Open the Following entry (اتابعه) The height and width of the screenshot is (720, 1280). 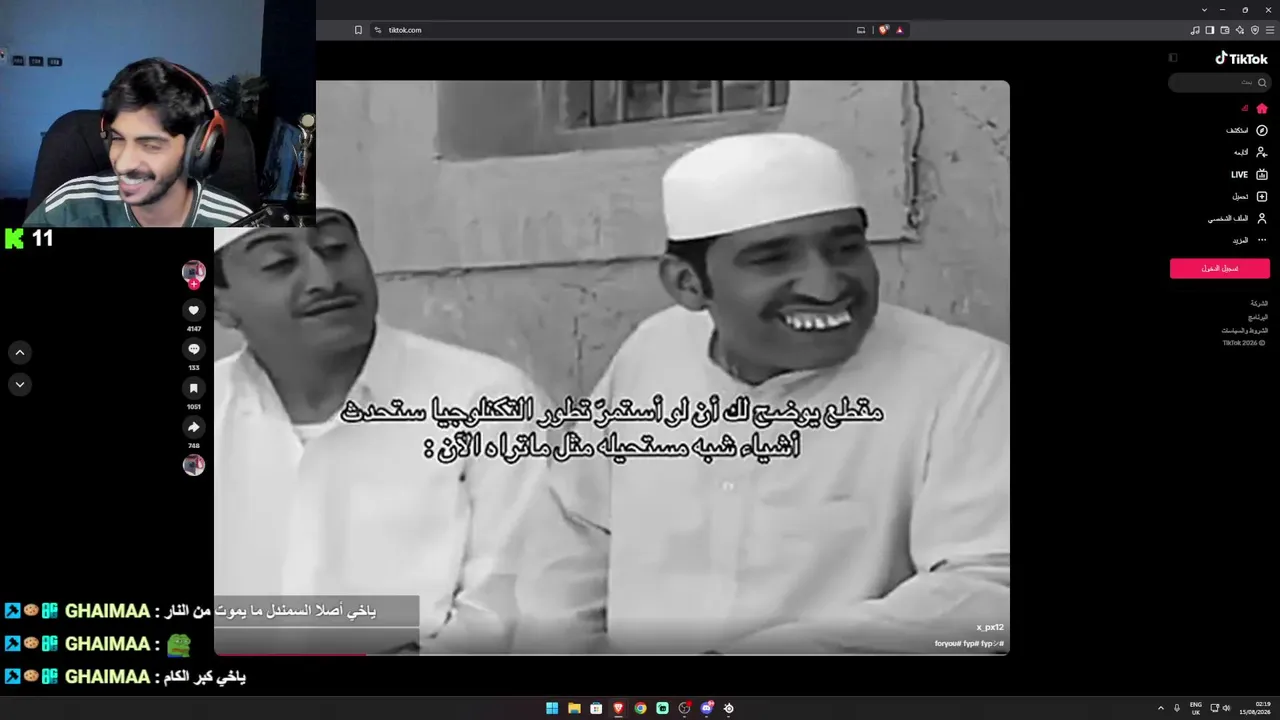(x=1250, y=152)
